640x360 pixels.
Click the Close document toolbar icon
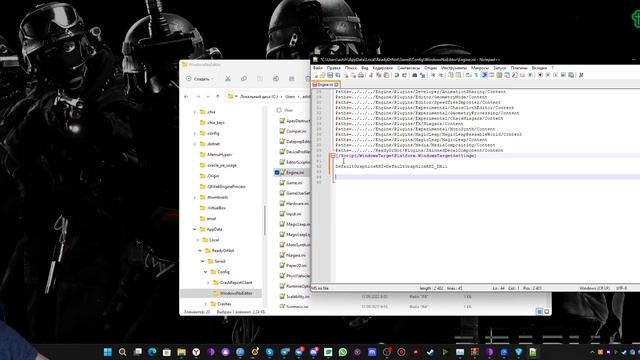346,75
